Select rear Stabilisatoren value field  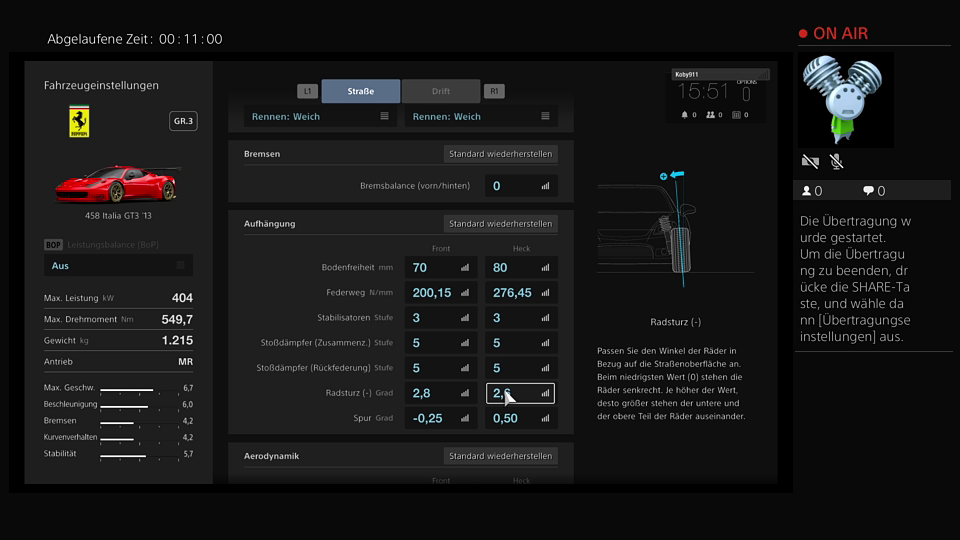(x=521, y=318)
